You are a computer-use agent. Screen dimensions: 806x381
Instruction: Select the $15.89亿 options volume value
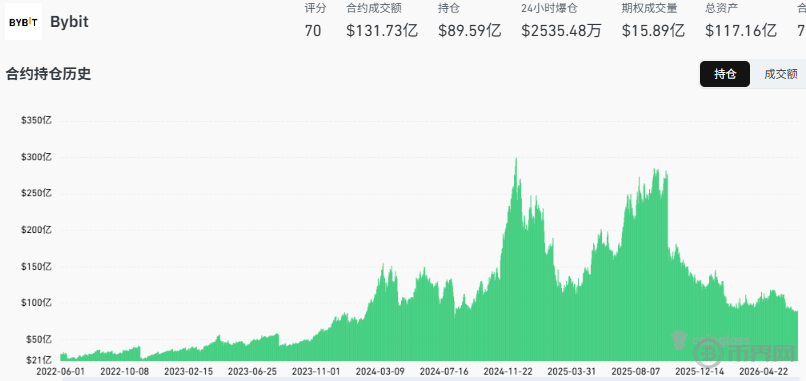(653, 31)
